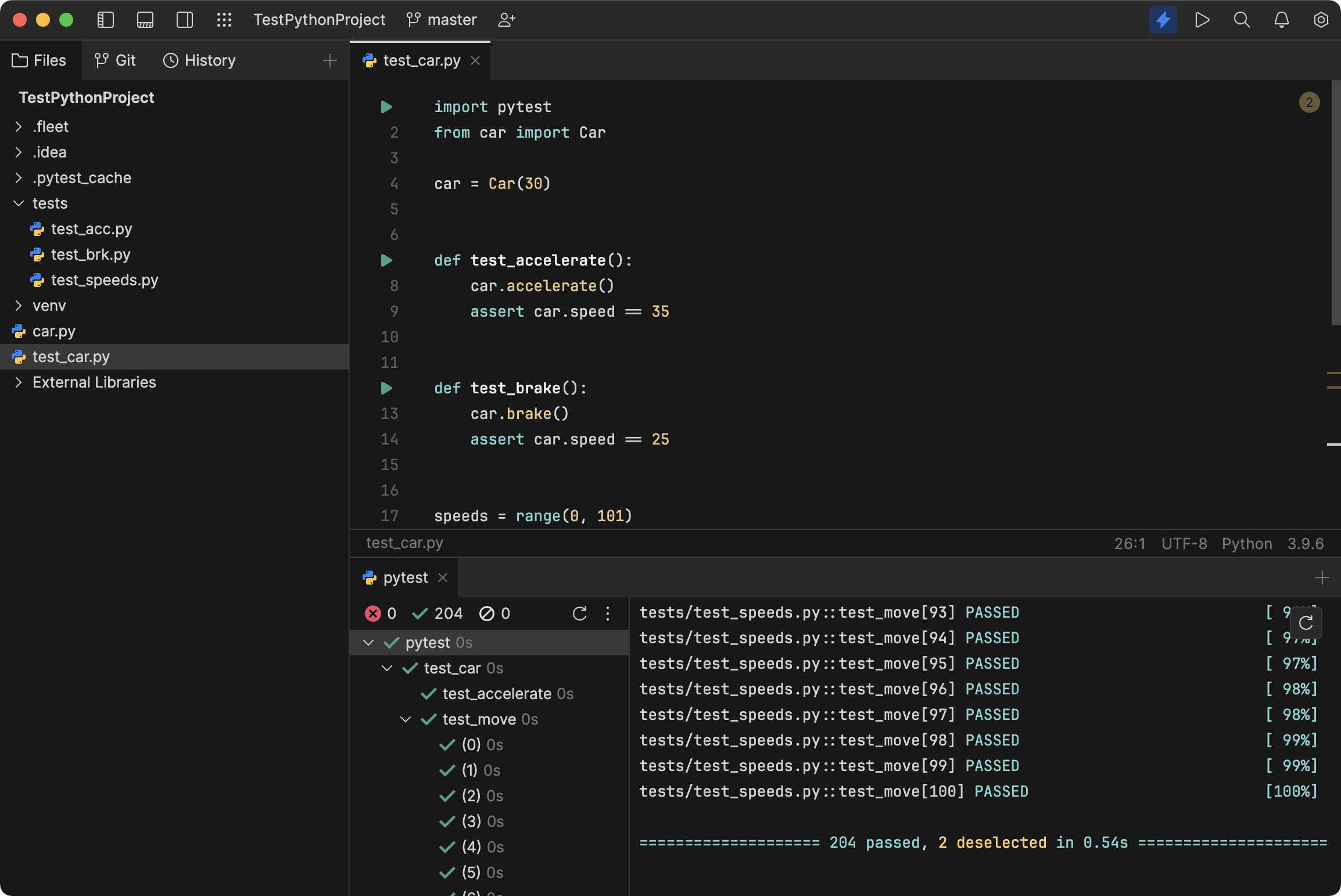Run test_brake via its gutter run icon

pos(386,389)
